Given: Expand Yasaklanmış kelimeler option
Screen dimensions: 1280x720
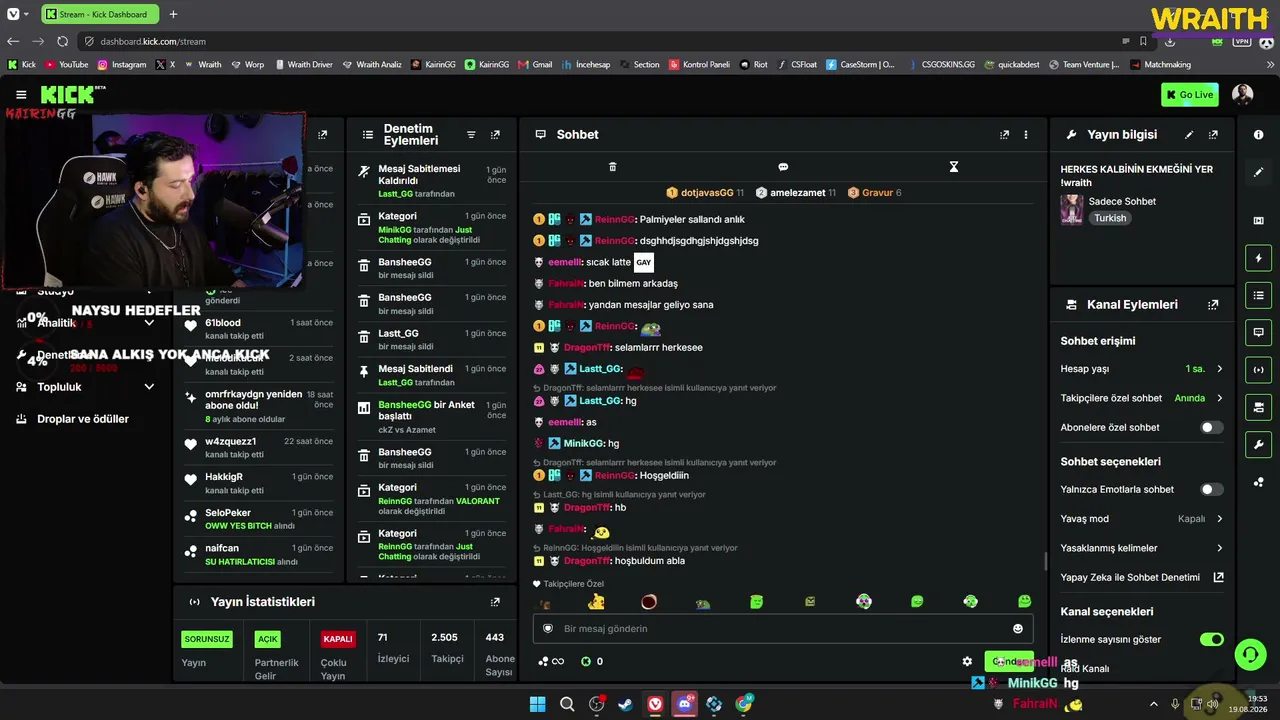Looking at the screenshot, I should [1219, 548].
